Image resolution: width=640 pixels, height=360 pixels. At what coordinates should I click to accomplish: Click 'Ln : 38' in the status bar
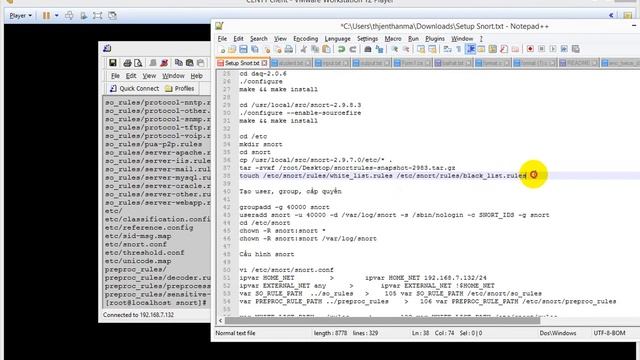point(420,333)
